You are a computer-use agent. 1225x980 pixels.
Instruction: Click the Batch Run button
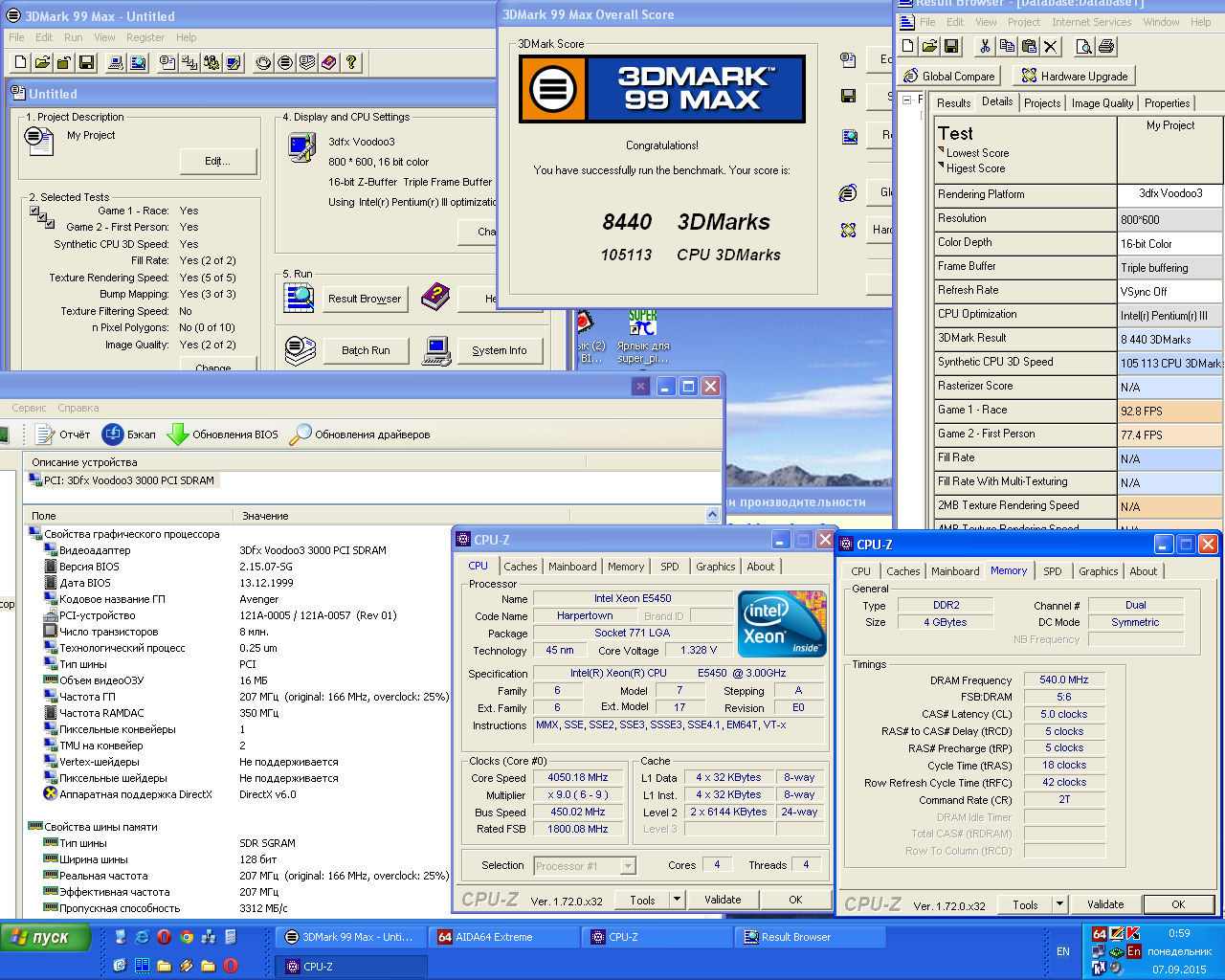pyautogui.click(x=366, y=350)
